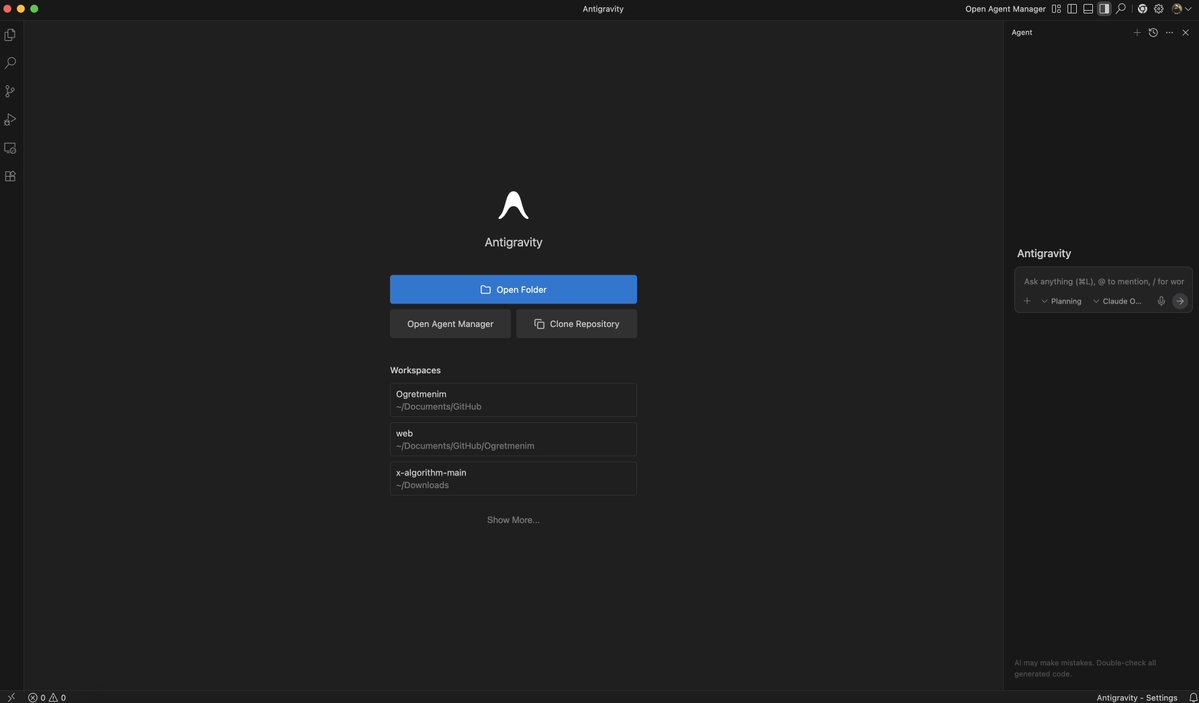1199x703 pixels.
Task: Click Open Agent Manager button on welcome page
Action: (450, 324)
